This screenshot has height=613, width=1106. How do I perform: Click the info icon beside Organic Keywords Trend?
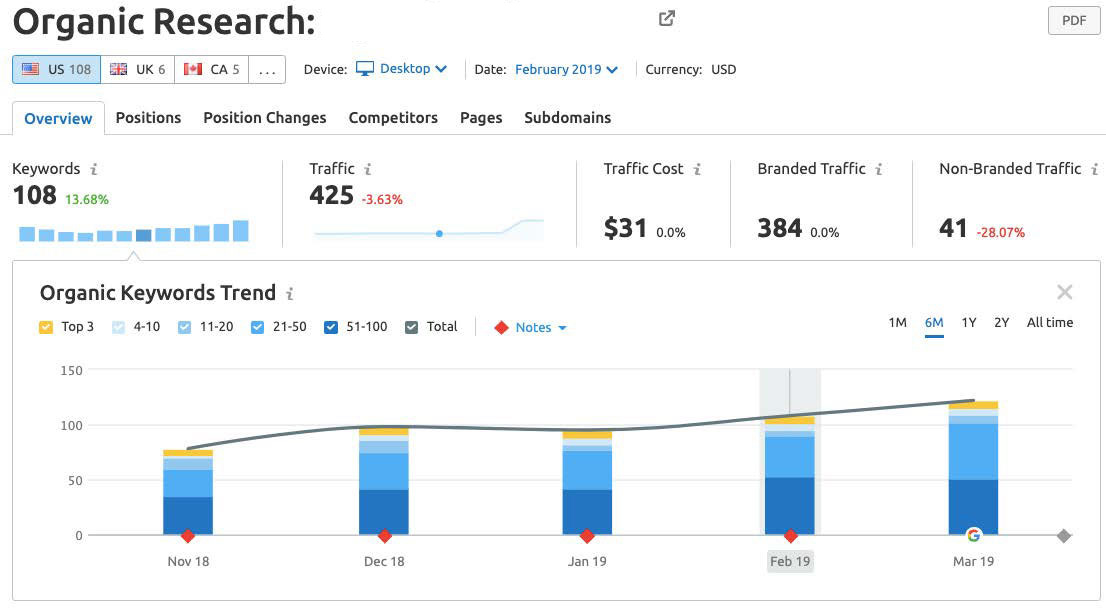[290, 294]
